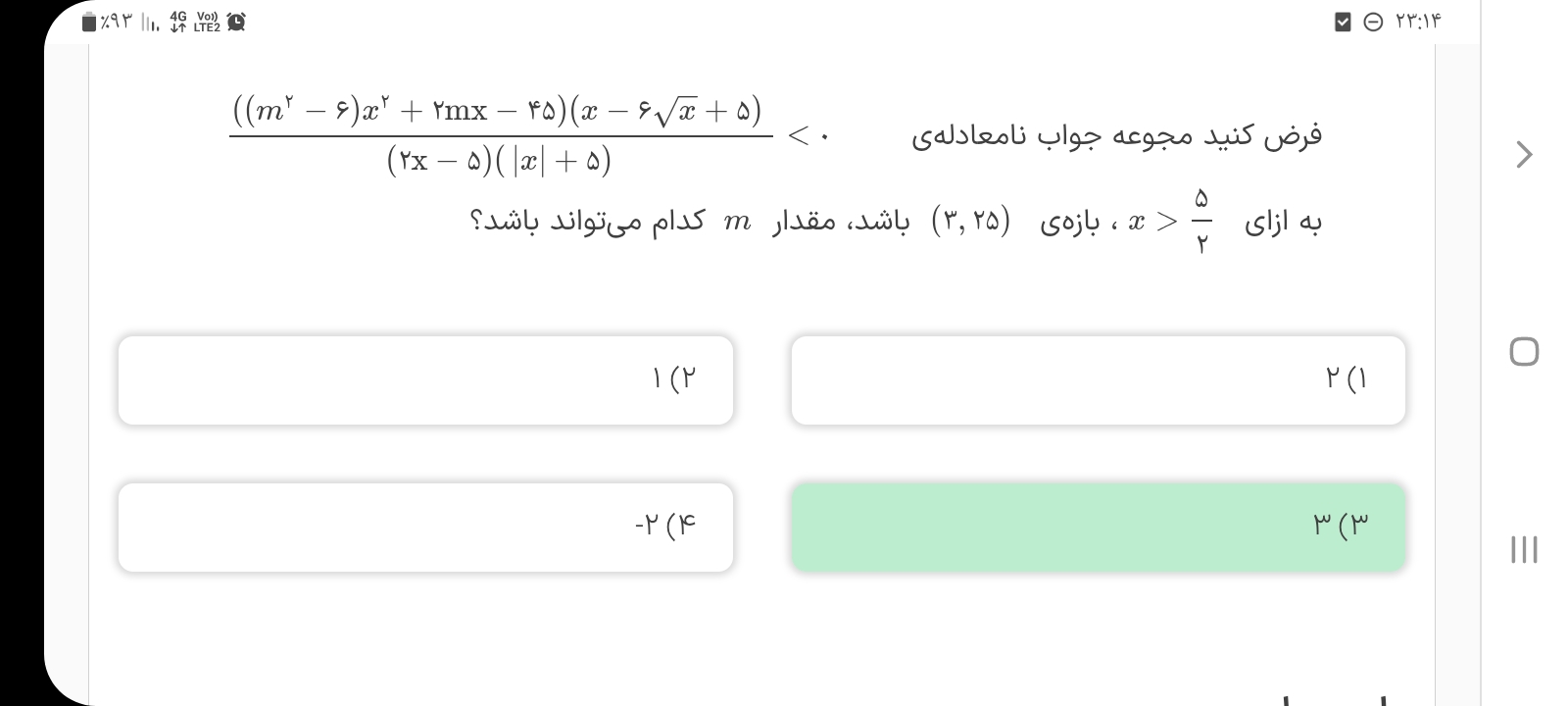Choose the green highlighted option ۳
The image size is (1568, 706).
1098,528
